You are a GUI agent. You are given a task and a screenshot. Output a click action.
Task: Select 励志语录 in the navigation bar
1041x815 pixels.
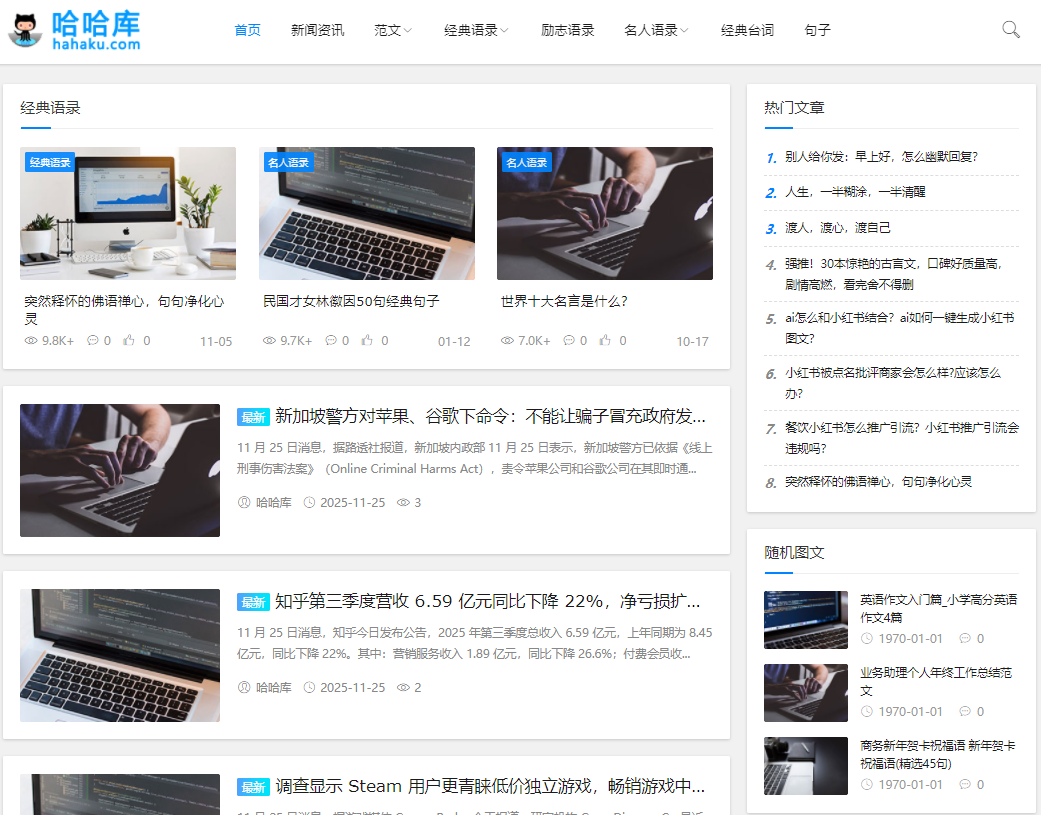[x=567, y=30]
